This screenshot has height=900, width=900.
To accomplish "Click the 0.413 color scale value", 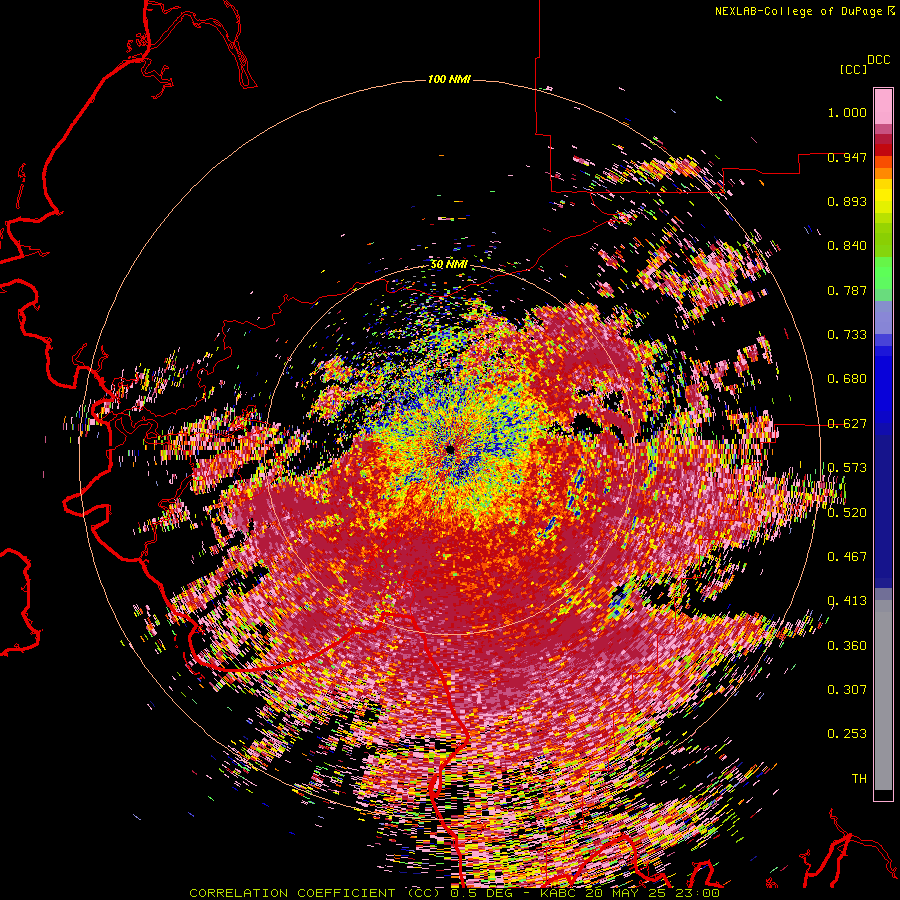I will coord(847,601).
